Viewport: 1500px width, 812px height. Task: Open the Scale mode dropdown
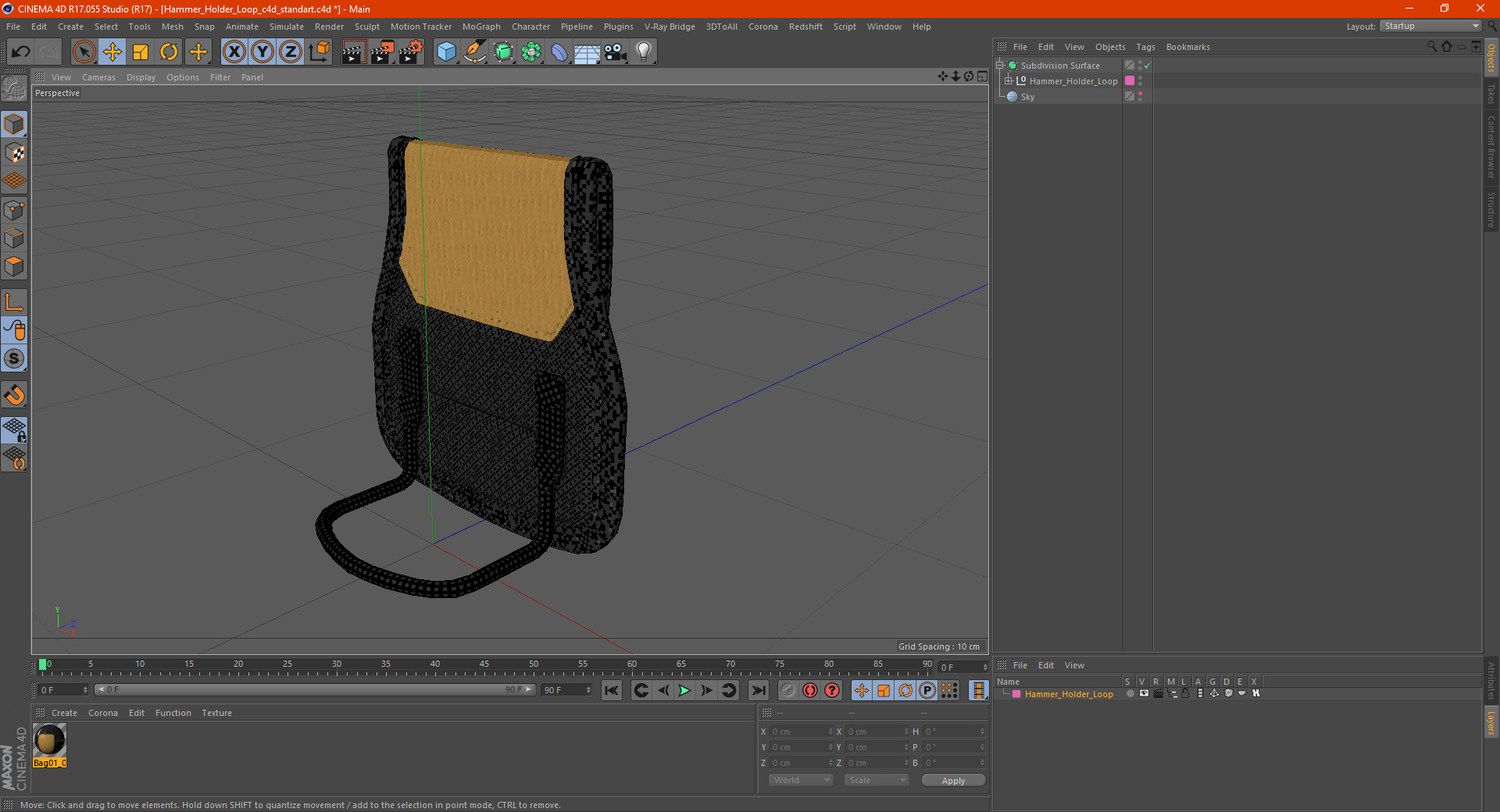click(877, 780)
